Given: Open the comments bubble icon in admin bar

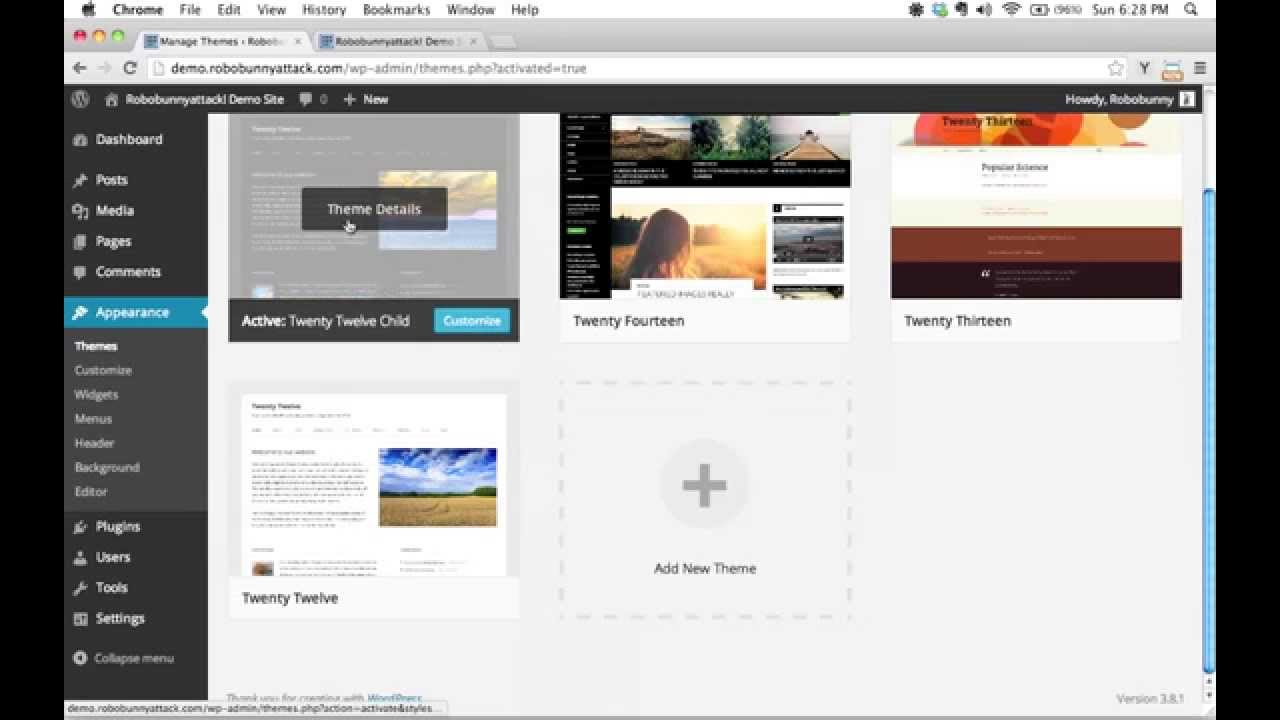Looking at the screenshot, I should (x=306, y=99).
